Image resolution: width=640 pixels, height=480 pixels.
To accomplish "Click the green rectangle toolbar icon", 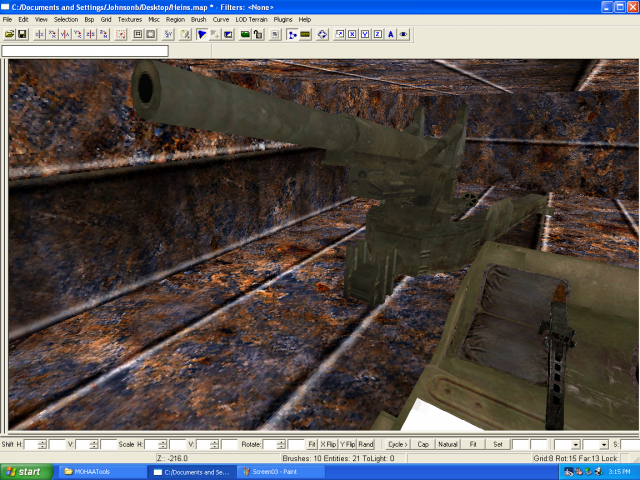I will [x=245, y=34].
